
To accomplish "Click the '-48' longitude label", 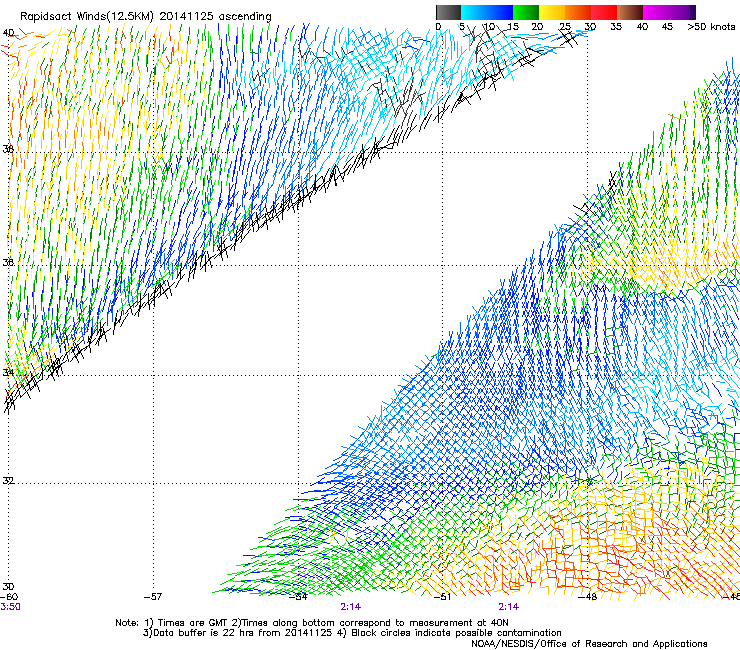I will pyautogui.click(x=588, y=597).
